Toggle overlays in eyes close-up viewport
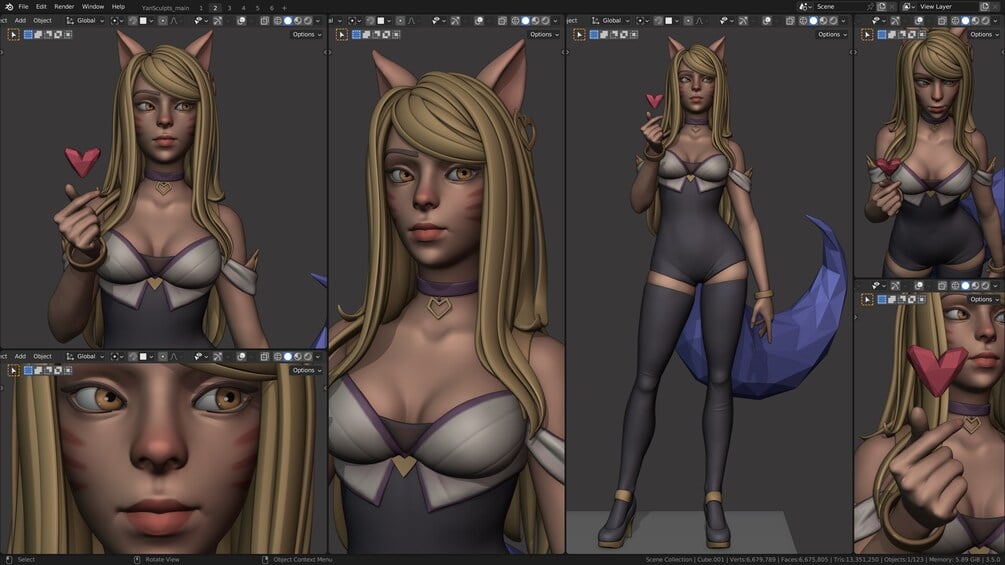1005x565 pixels. tap(242, 356)
